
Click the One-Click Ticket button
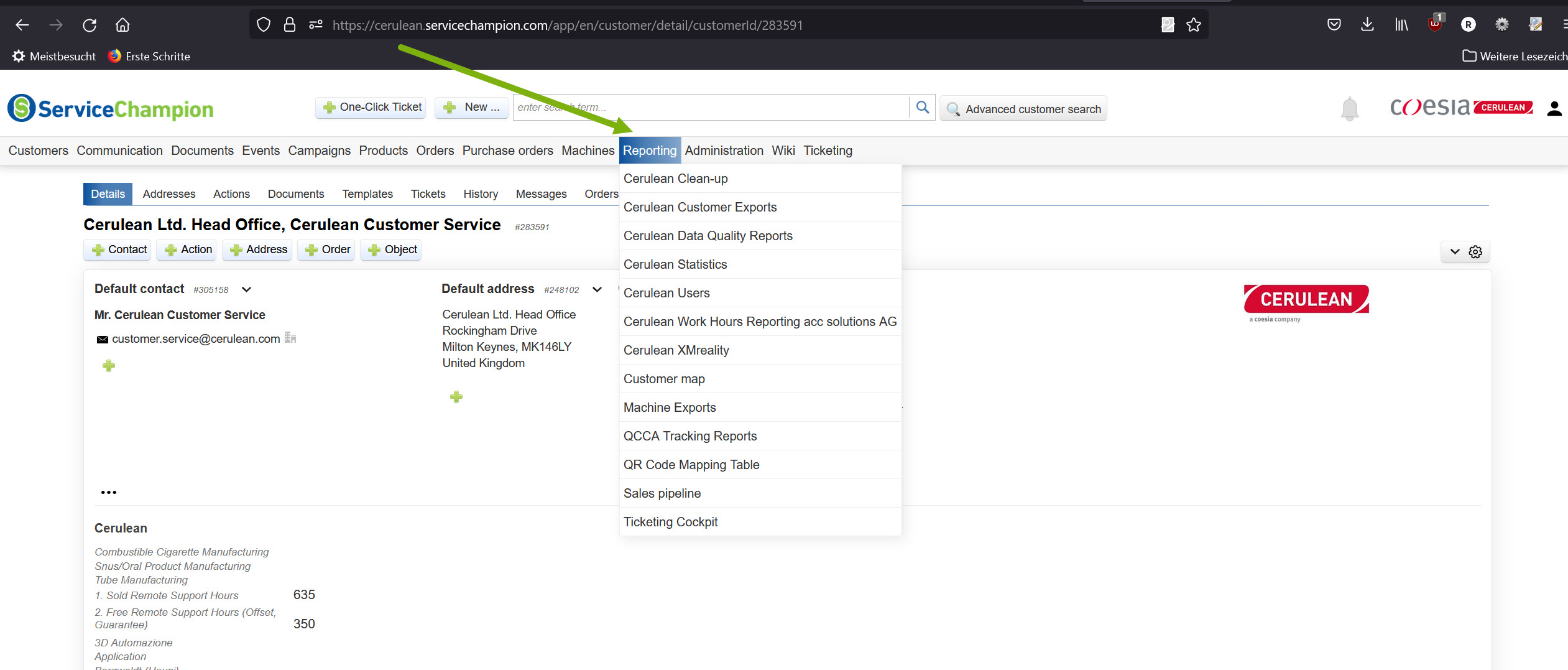pyautogui.click(x=371, y=107)
